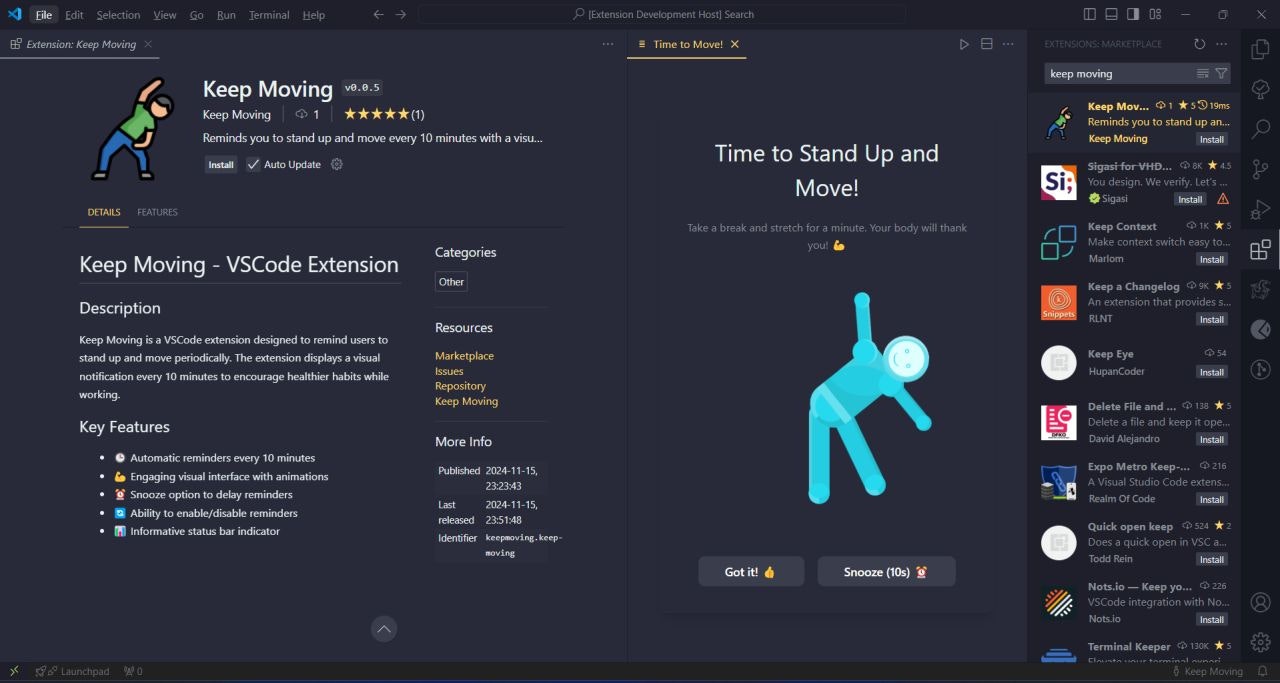Close the Extension: Keep Moving tab
This screenshot has height=683, width=1280.
[x=148, y=44]
